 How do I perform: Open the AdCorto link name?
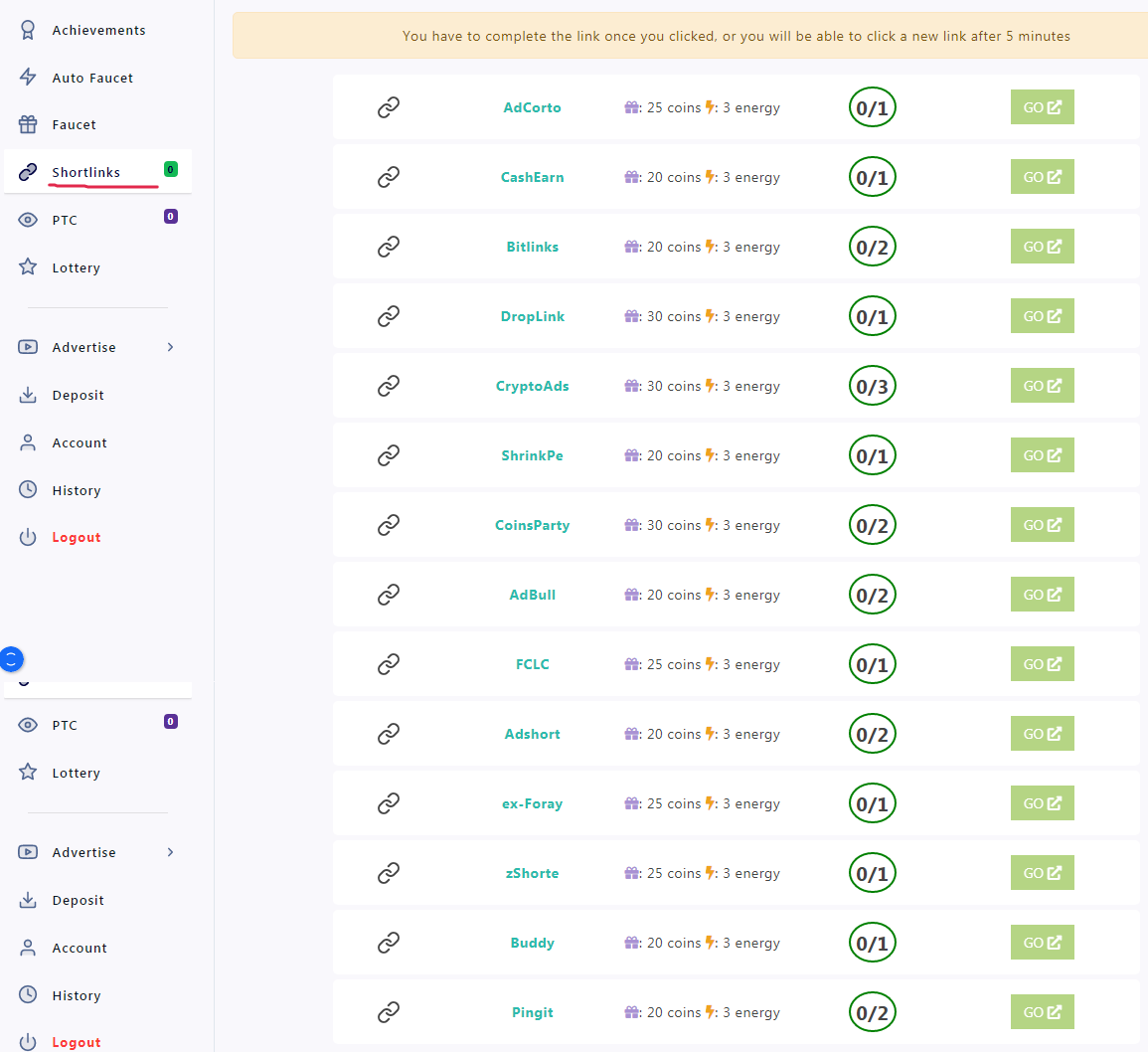tap(533, 107)
